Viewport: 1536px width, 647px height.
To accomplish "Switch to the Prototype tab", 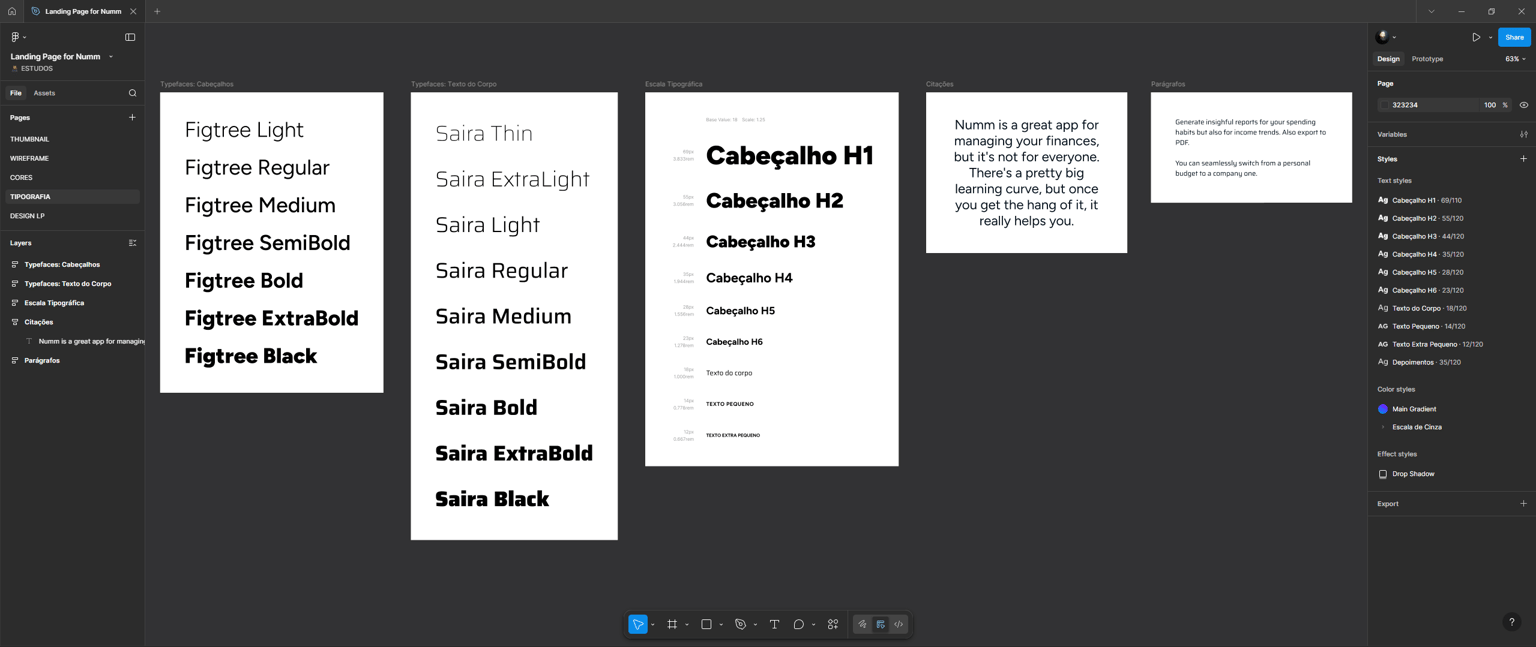I will [1427, 59].
